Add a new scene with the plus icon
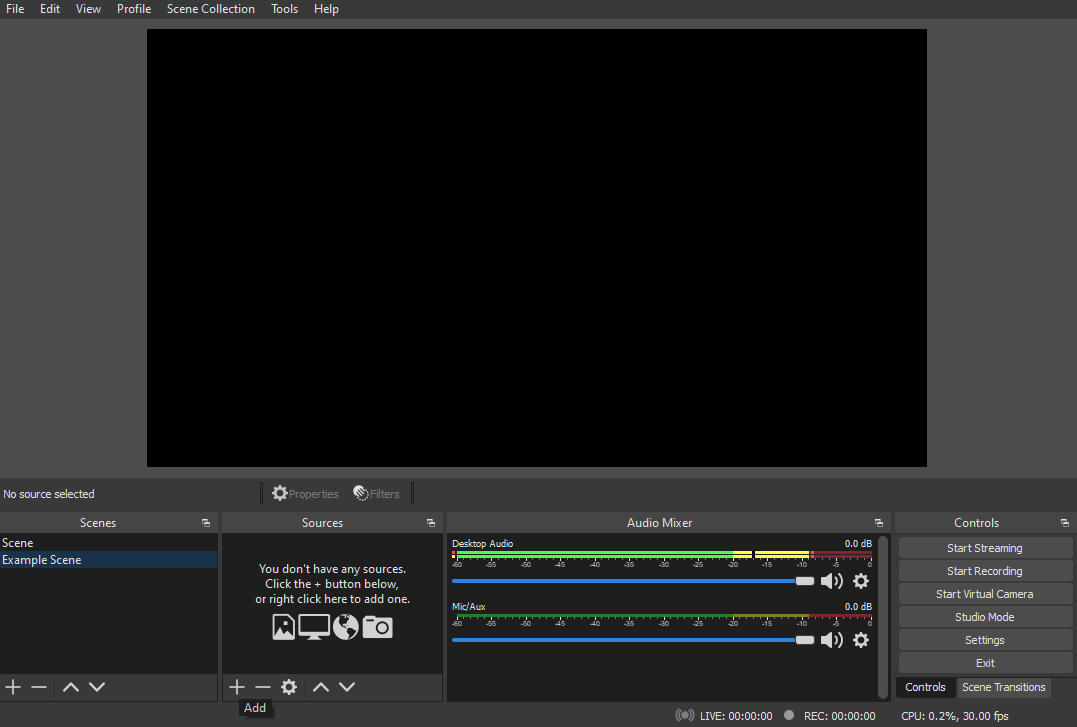1077x727 pixels. point(13,686)
